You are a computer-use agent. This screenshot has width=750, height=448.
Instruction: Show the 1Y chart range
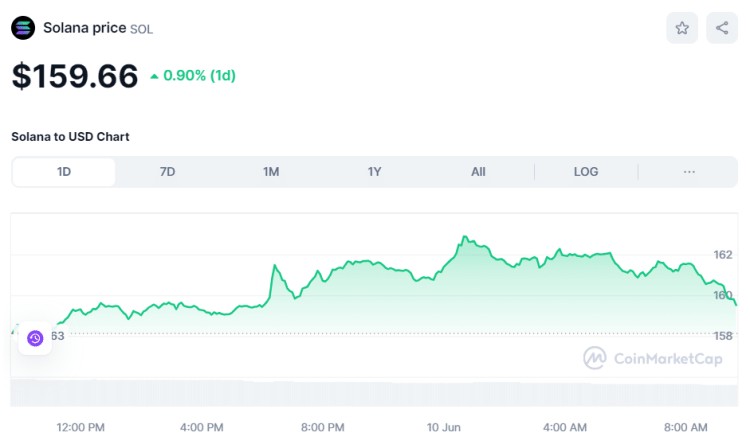375,172
